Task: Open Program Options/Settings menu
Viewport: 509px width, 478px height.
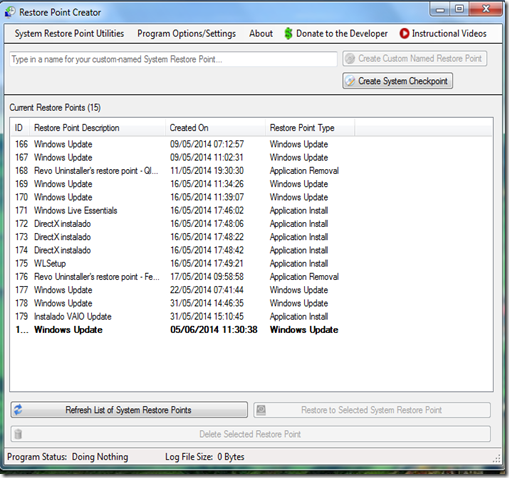Action: (x=186, y=34)
